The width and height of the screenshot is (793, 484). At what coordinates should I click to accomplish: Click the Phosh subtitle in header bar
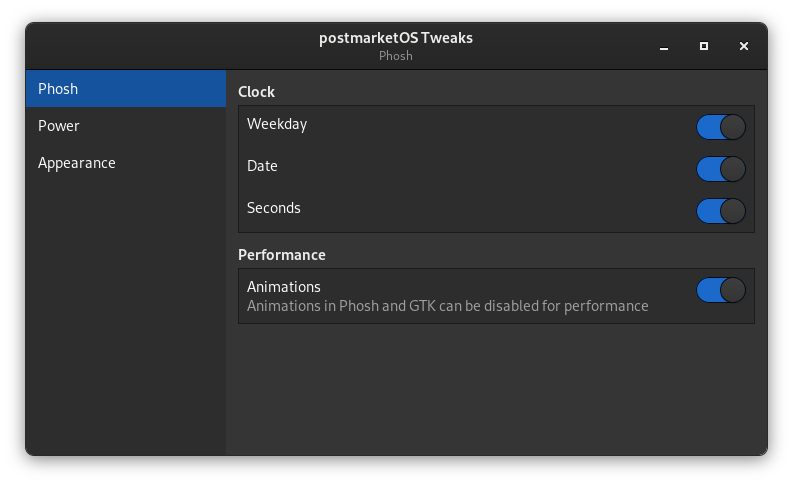click(396, 56)
